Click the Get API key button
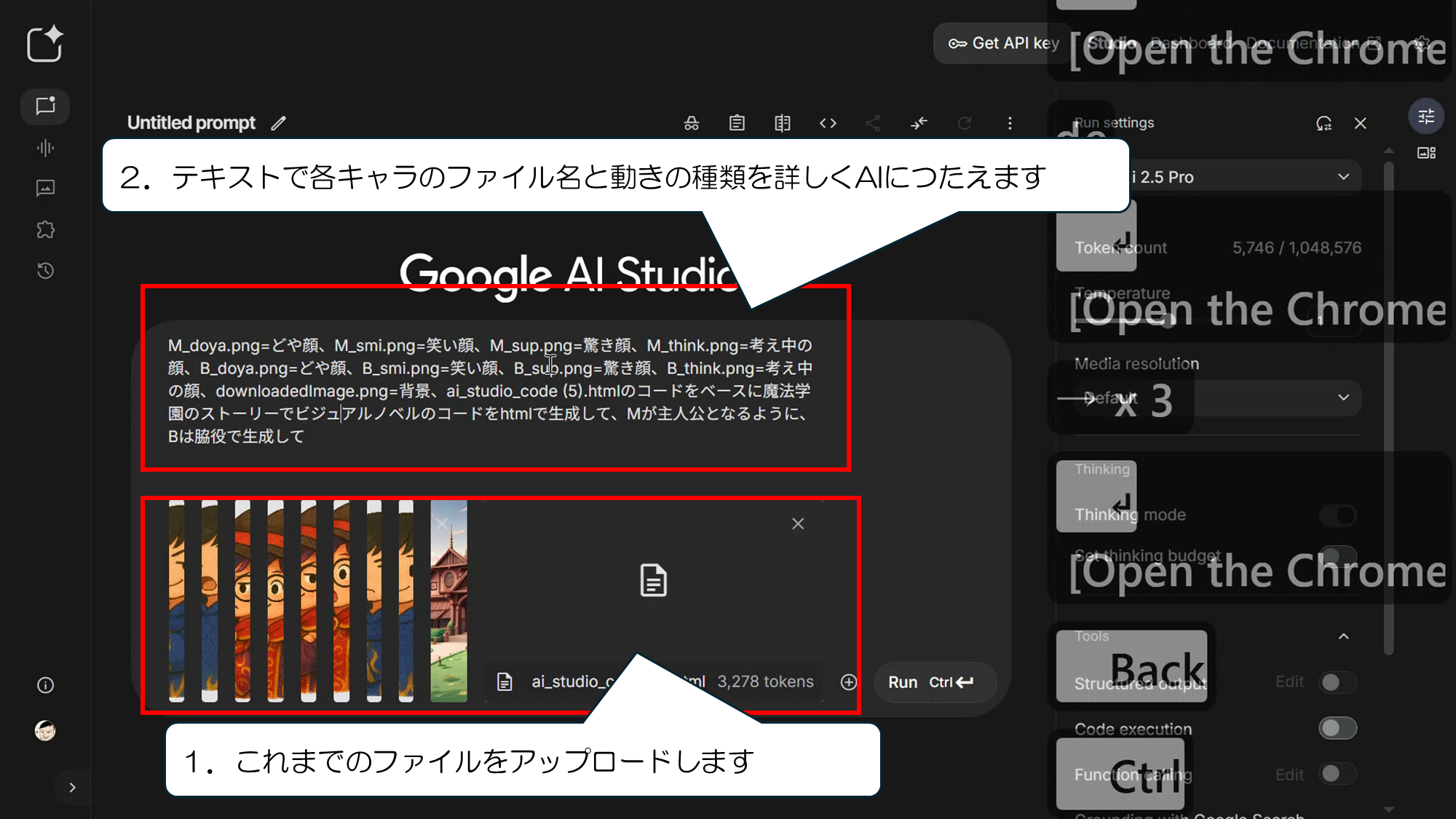The height and width of the screenshot is (819, 1456). [1003, 44]
